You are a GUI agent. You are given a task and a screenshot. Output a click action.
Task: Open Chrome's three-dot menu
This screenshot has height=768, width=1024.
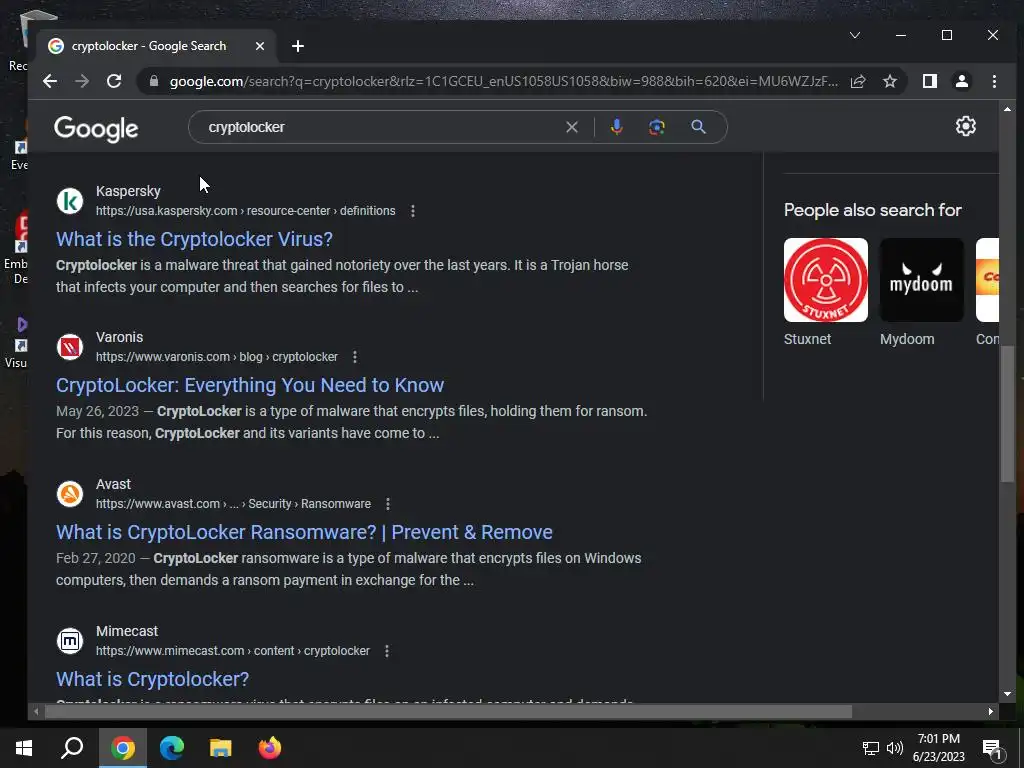pos(994,81)
